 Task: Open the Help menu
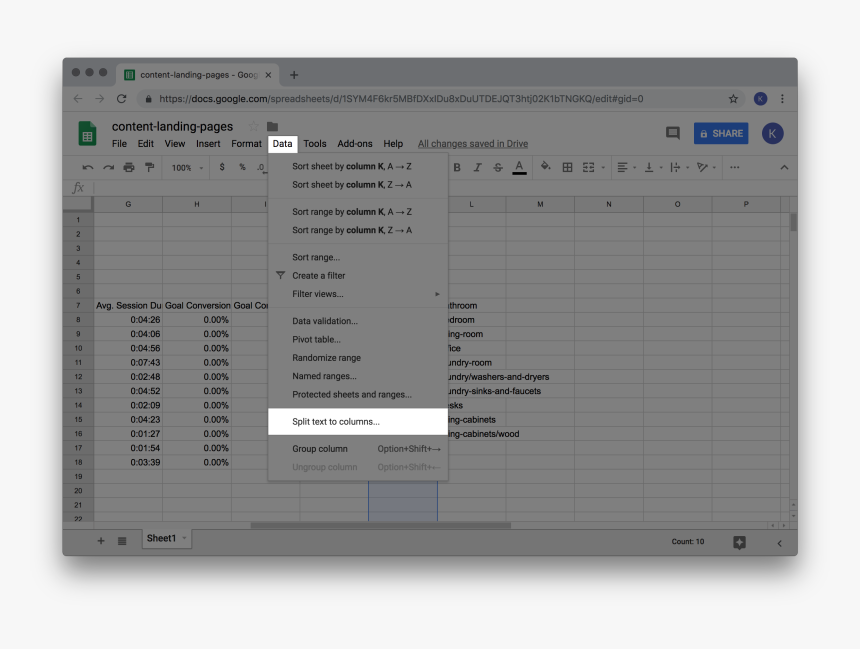pos(393,144)
